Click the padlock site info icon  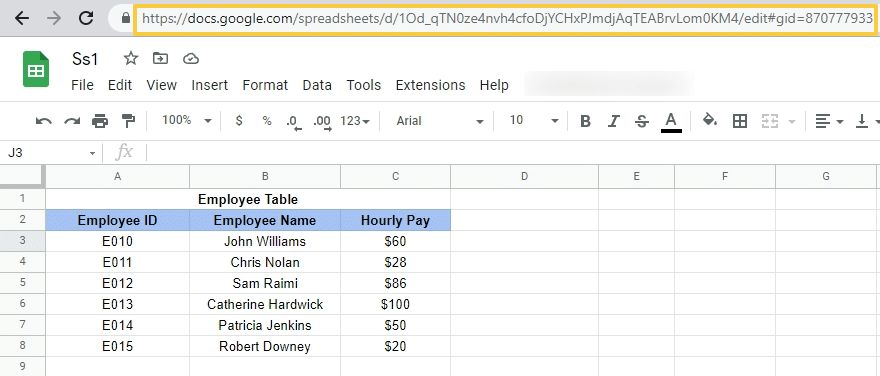point(126,18)
